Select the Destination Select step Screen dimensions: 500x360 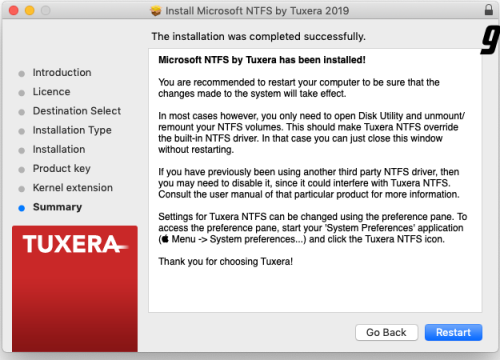(77, 111)
